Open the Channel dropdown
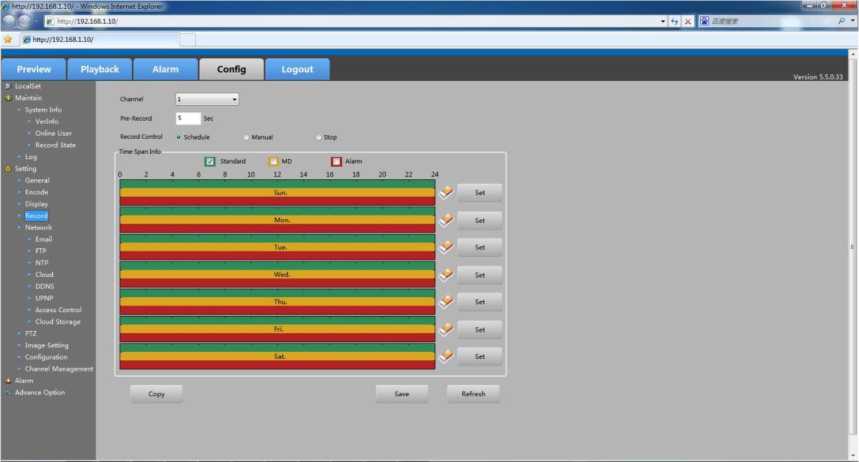 click(x=207, y=99)
